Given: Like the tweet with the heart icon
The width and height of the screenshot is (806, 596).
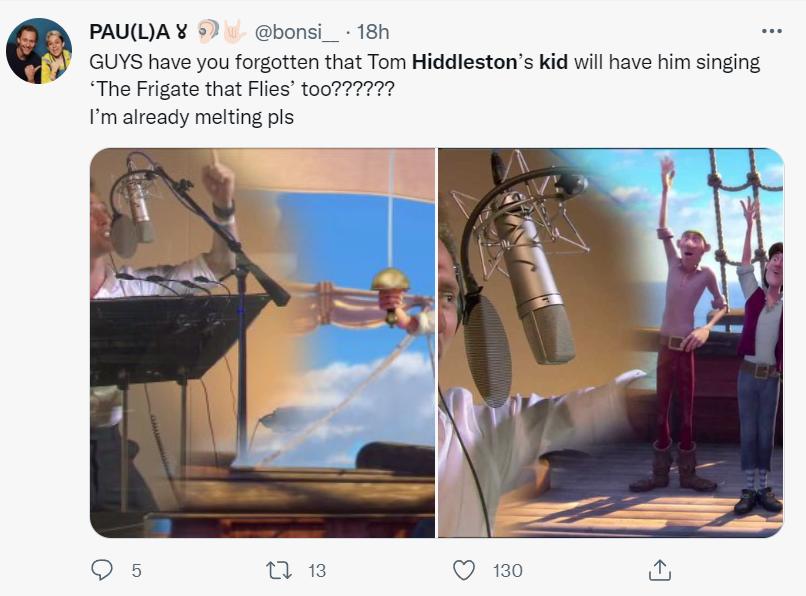Looking at the screenshot, I should pos(464,570).
